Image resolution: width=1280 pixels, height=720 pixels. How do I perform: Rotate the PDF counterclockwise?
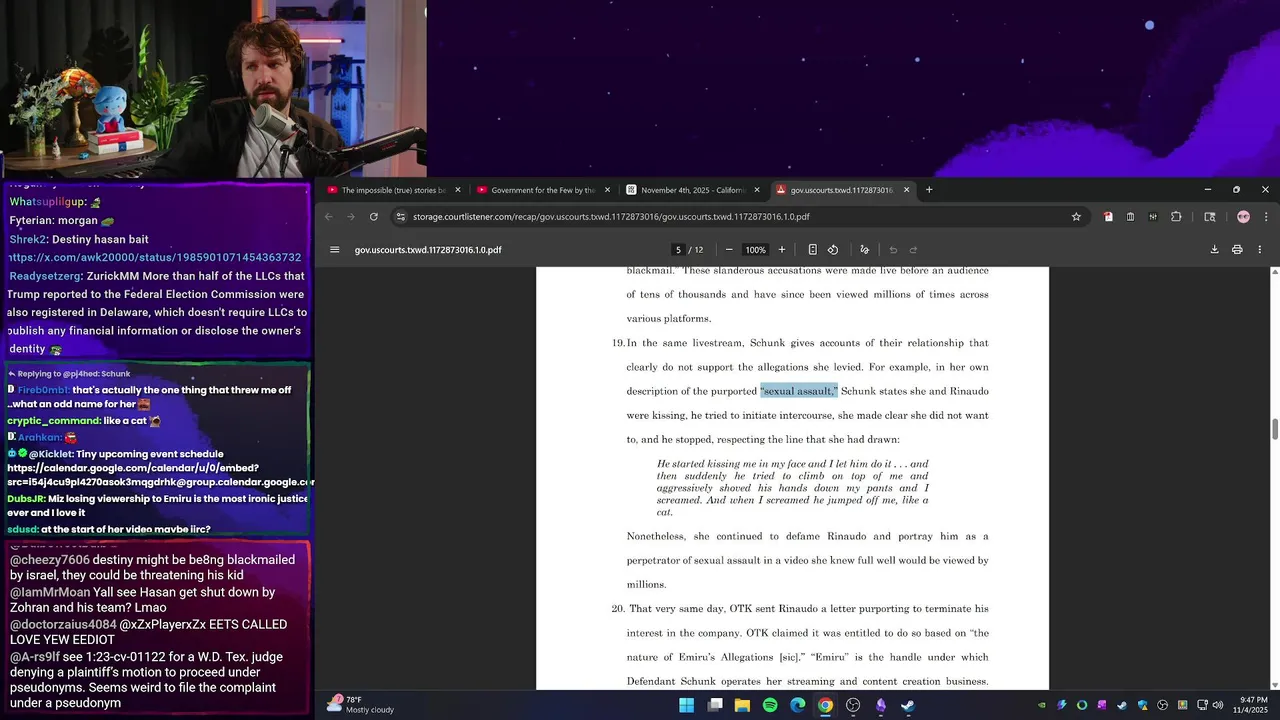(833, 250)
